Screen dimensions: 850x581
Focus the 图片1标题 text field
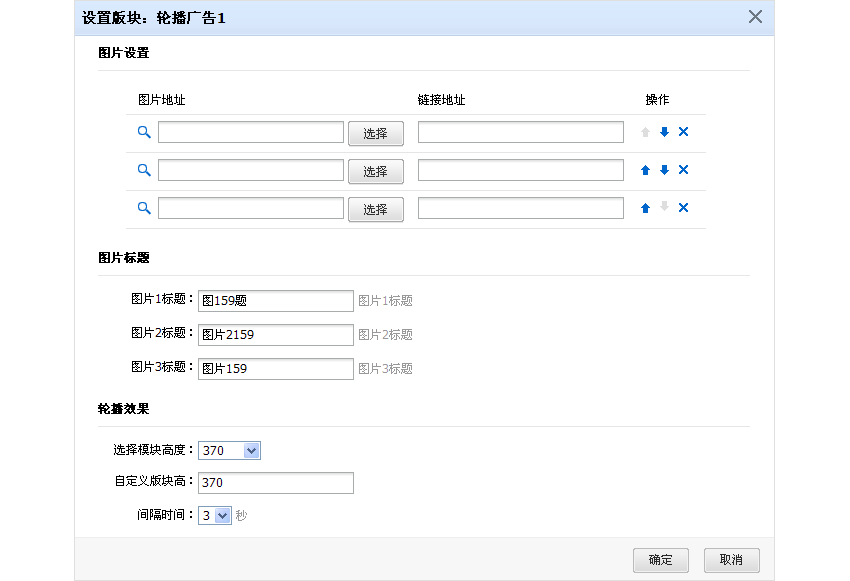[275, 300]
